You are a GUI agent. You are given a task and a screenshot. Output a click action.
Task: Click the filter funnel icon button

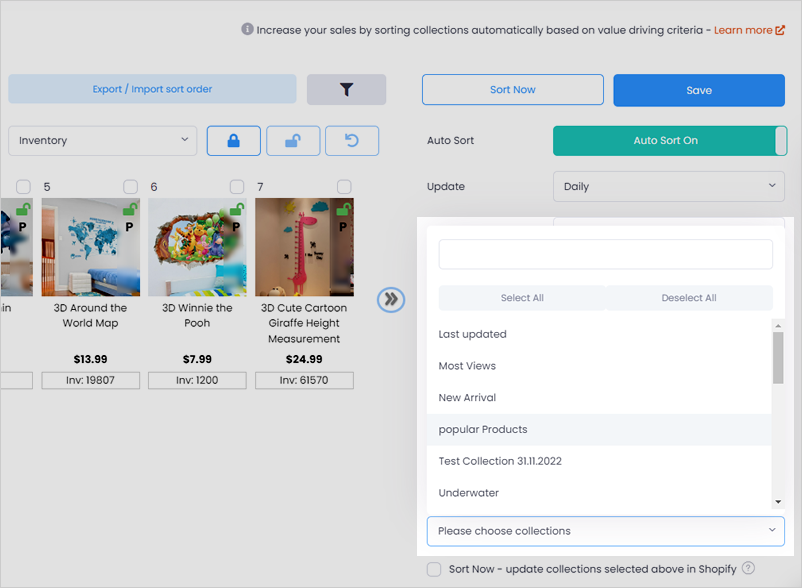[346, 89]
